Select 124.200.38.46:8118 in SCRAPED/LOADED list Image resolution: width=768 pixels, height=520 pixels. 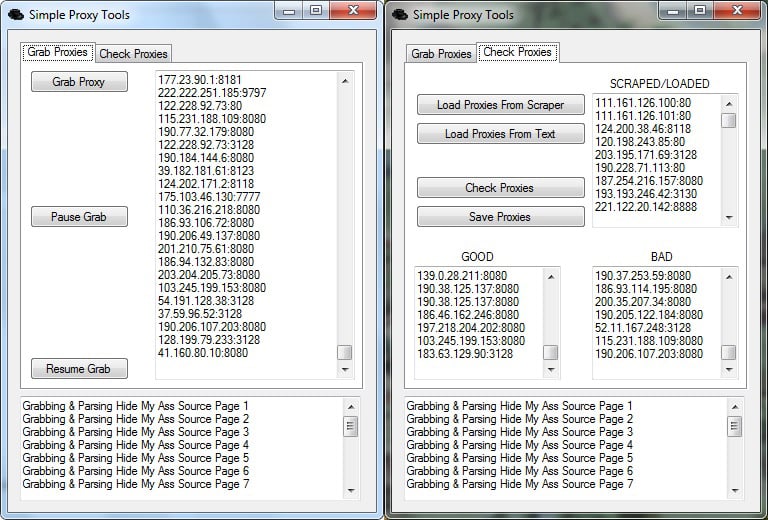pos(643,129)
